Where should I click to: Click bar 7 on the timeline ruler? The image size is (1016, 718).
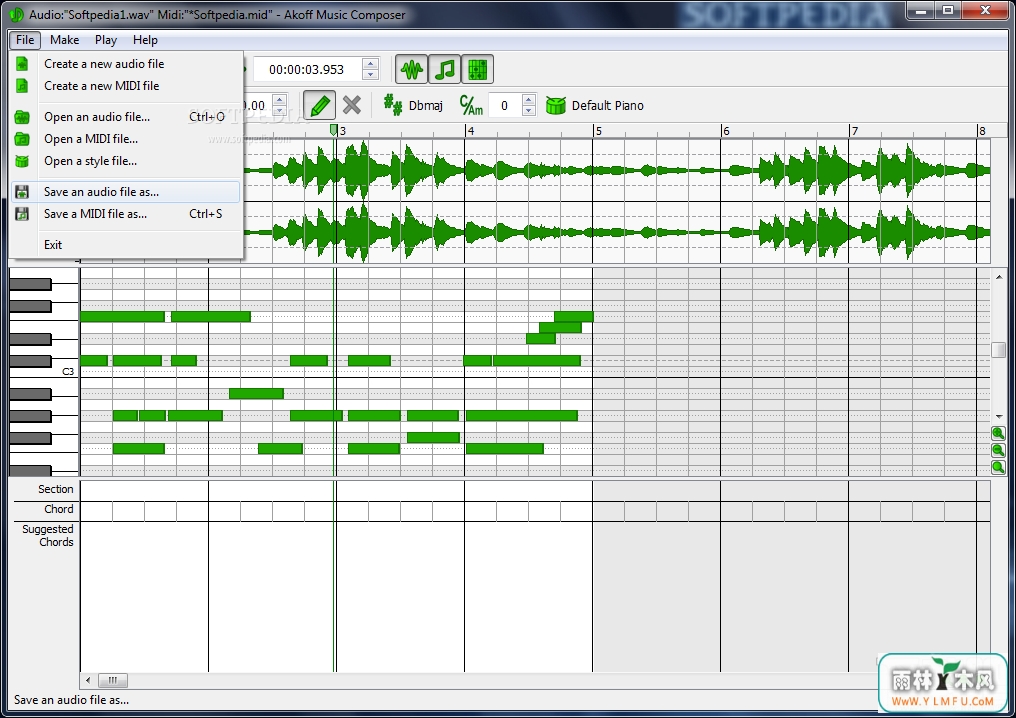click(855, 131)
